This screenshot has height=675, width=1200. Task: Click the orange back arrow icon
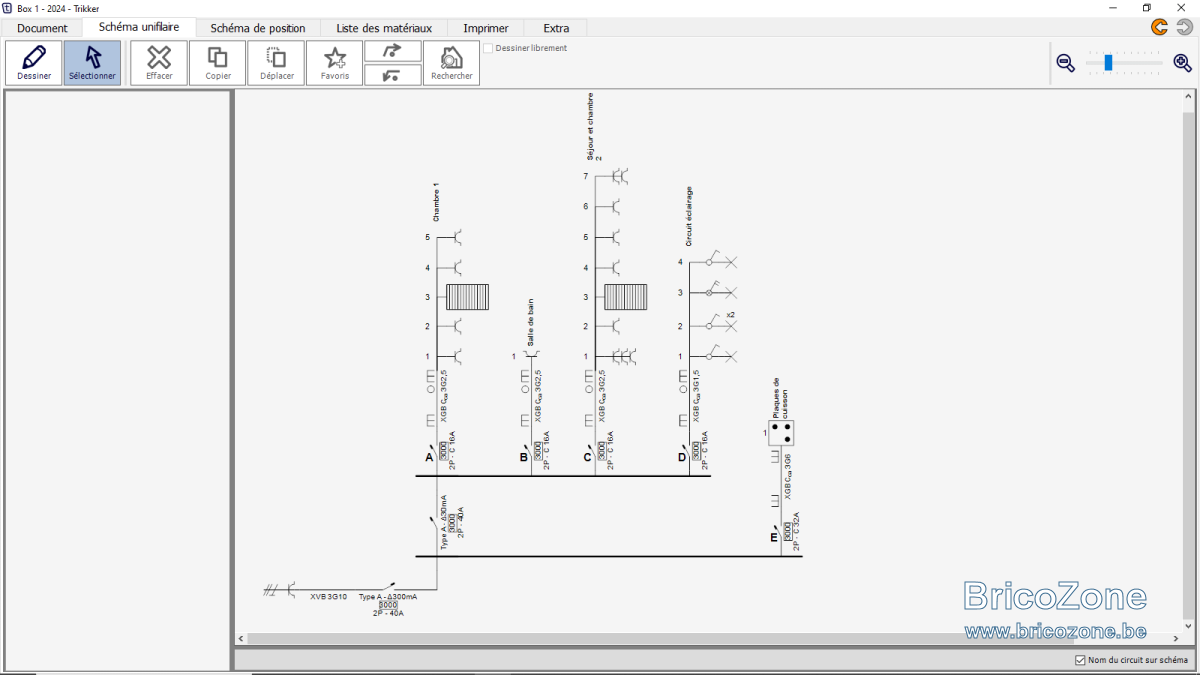click(1160, 27)
